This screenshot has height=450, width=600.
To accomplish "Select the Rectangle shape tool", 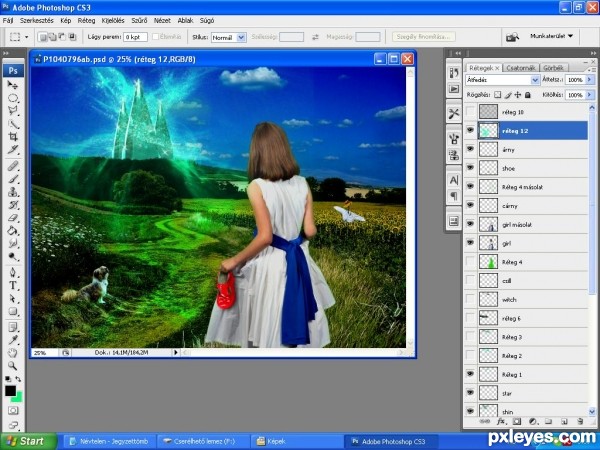I will click(13, 311).
